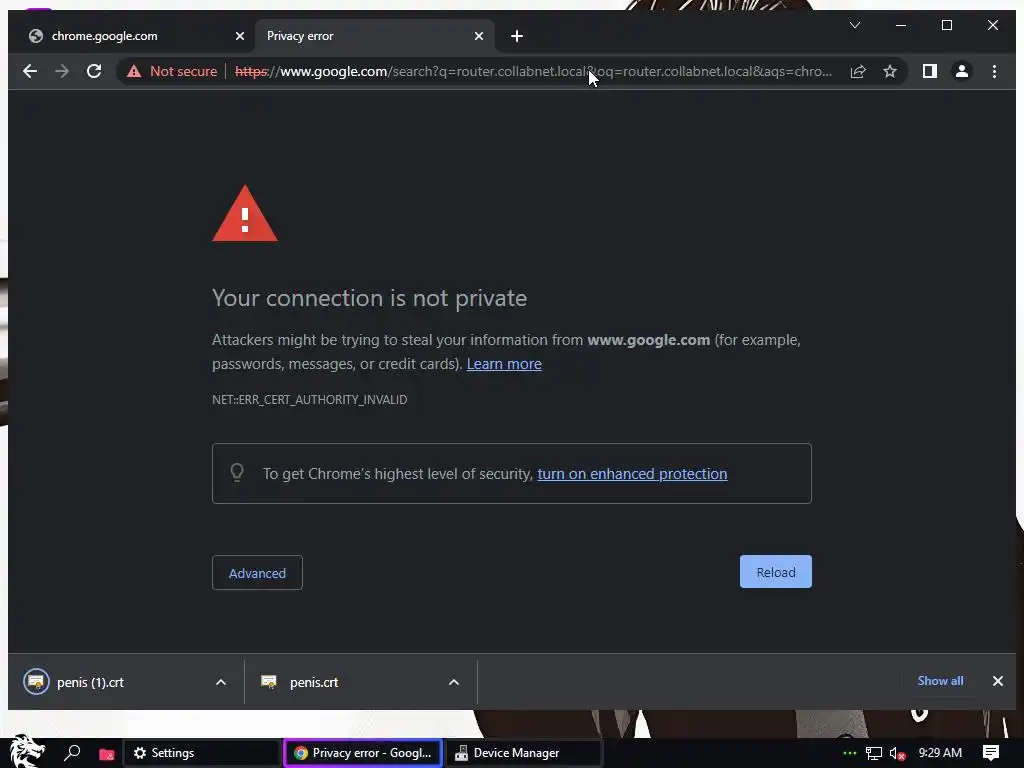This screenshot has height=768, width=1024.
Task: Follow the turn on enhanced protection link
Action: click(x=632, y=473)
